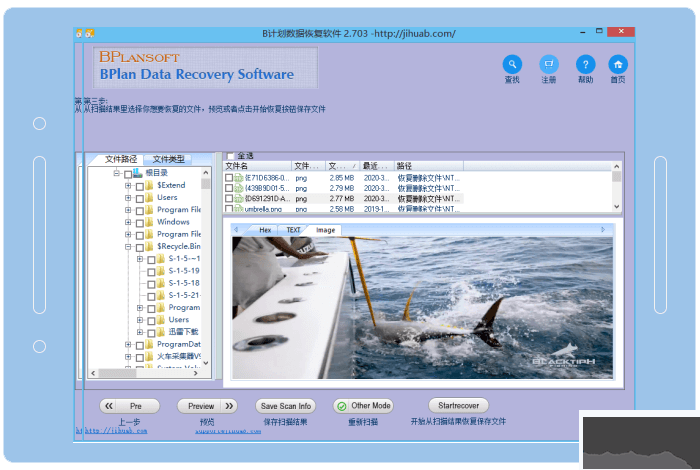This screenshot has height=470, width=700.
Task: Expand the 迅雷下载 folder node
Action: tap(140, 332)
